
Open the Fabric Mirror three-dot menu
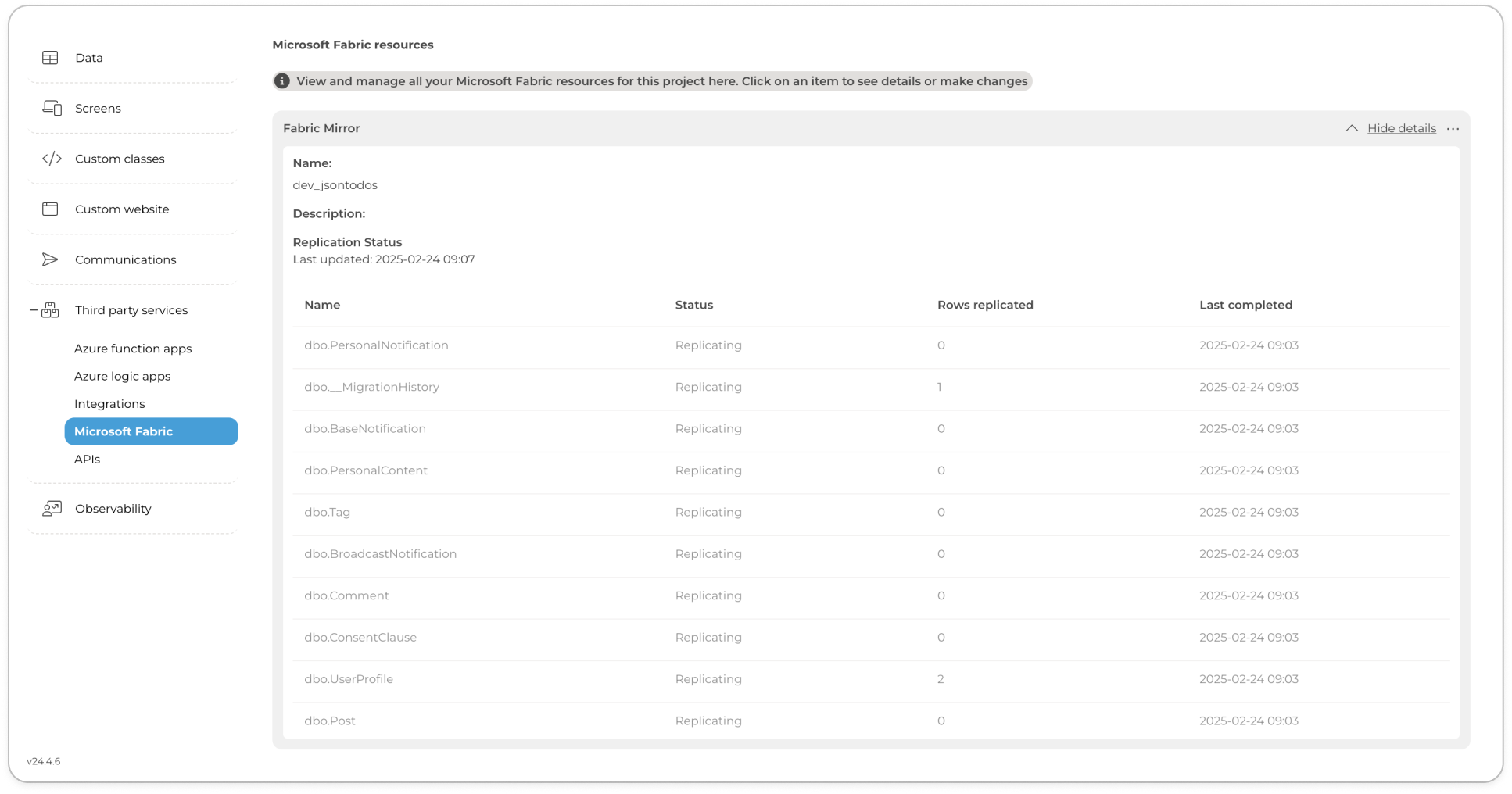pyautogui.click(x=1453, y=129)
